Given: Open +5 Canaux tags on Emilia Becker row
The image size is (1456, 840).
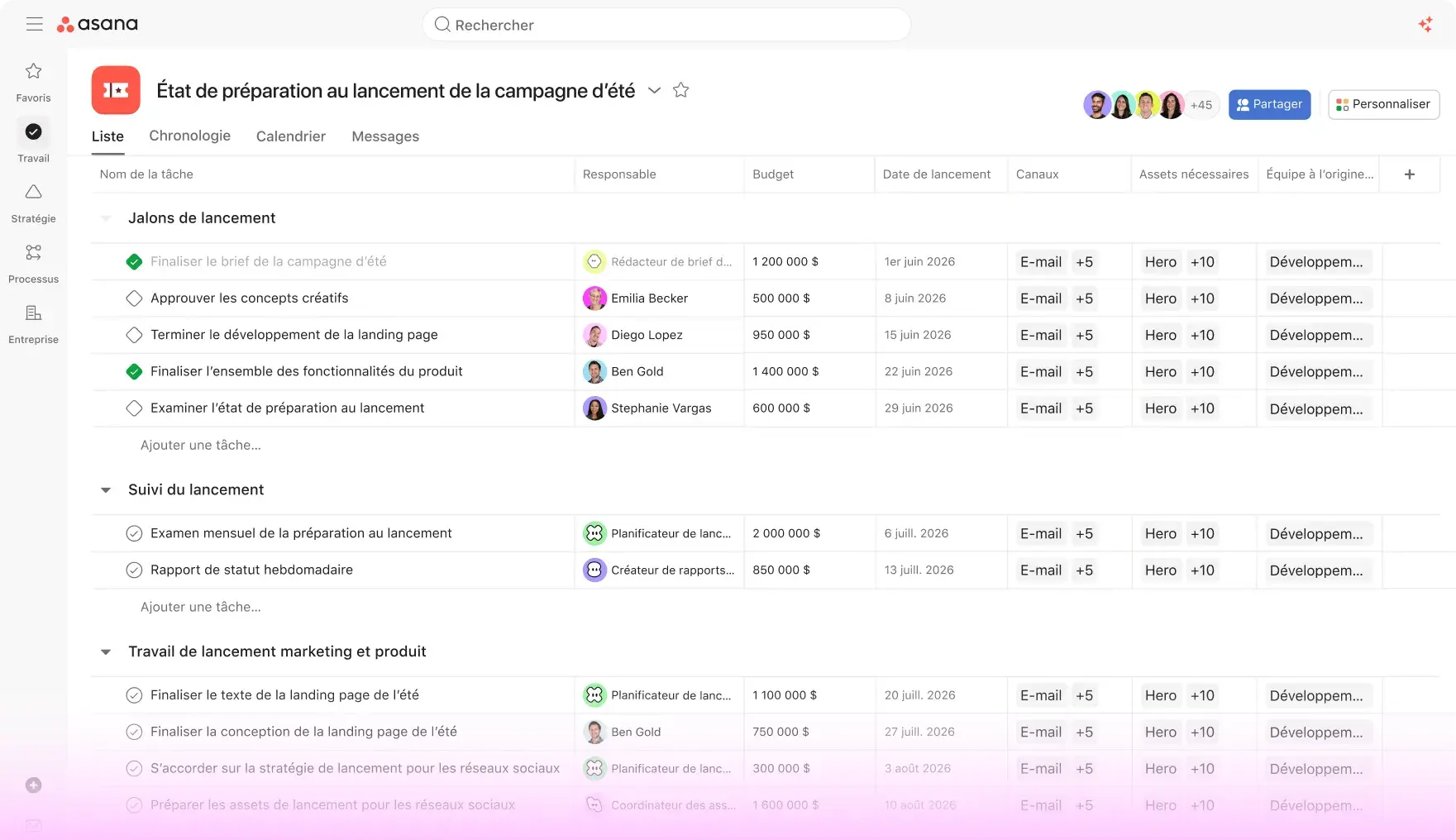Looking at the screenshot, I should click(1084, 298).
